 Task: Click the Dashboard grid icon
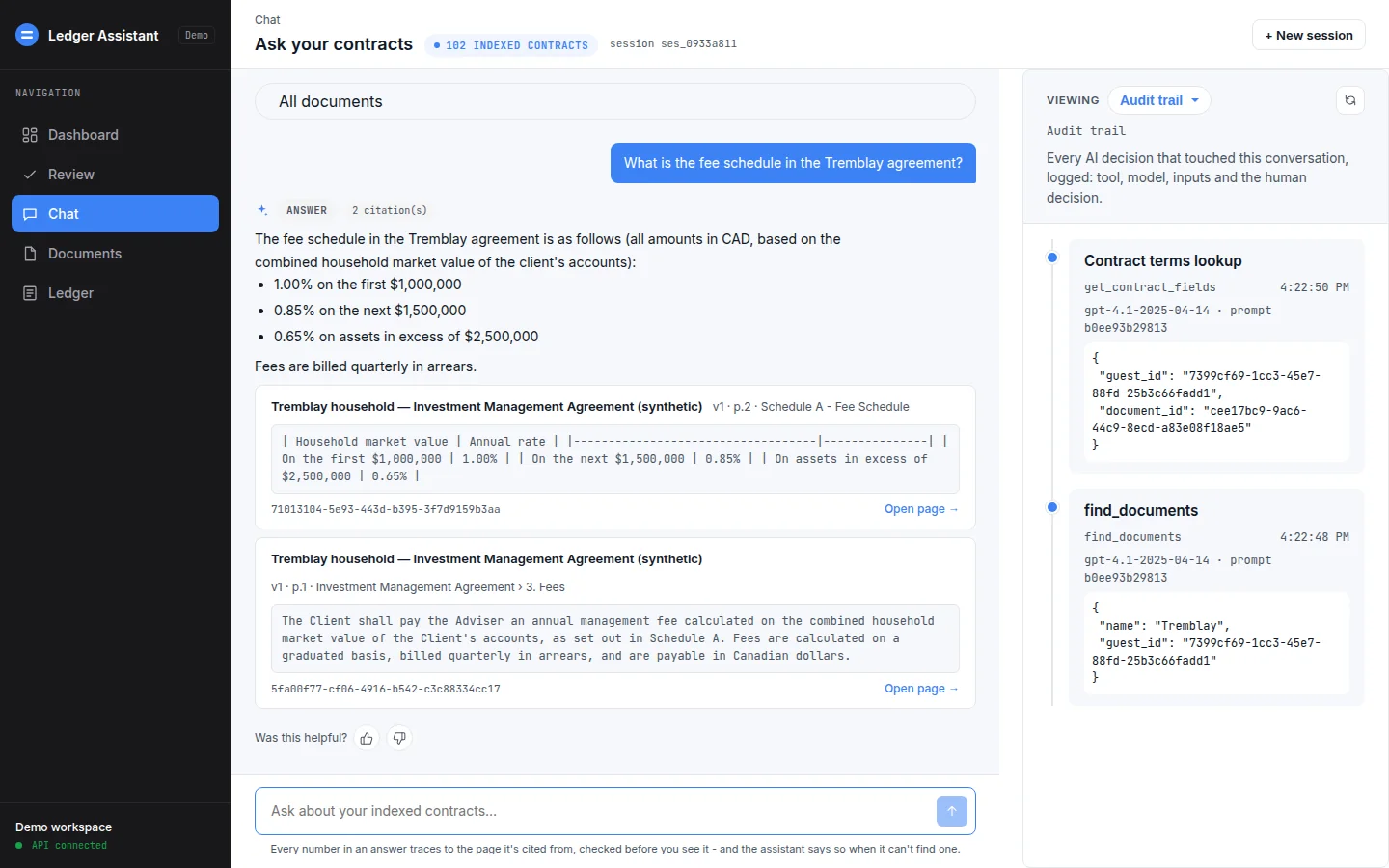coord(30,135)
